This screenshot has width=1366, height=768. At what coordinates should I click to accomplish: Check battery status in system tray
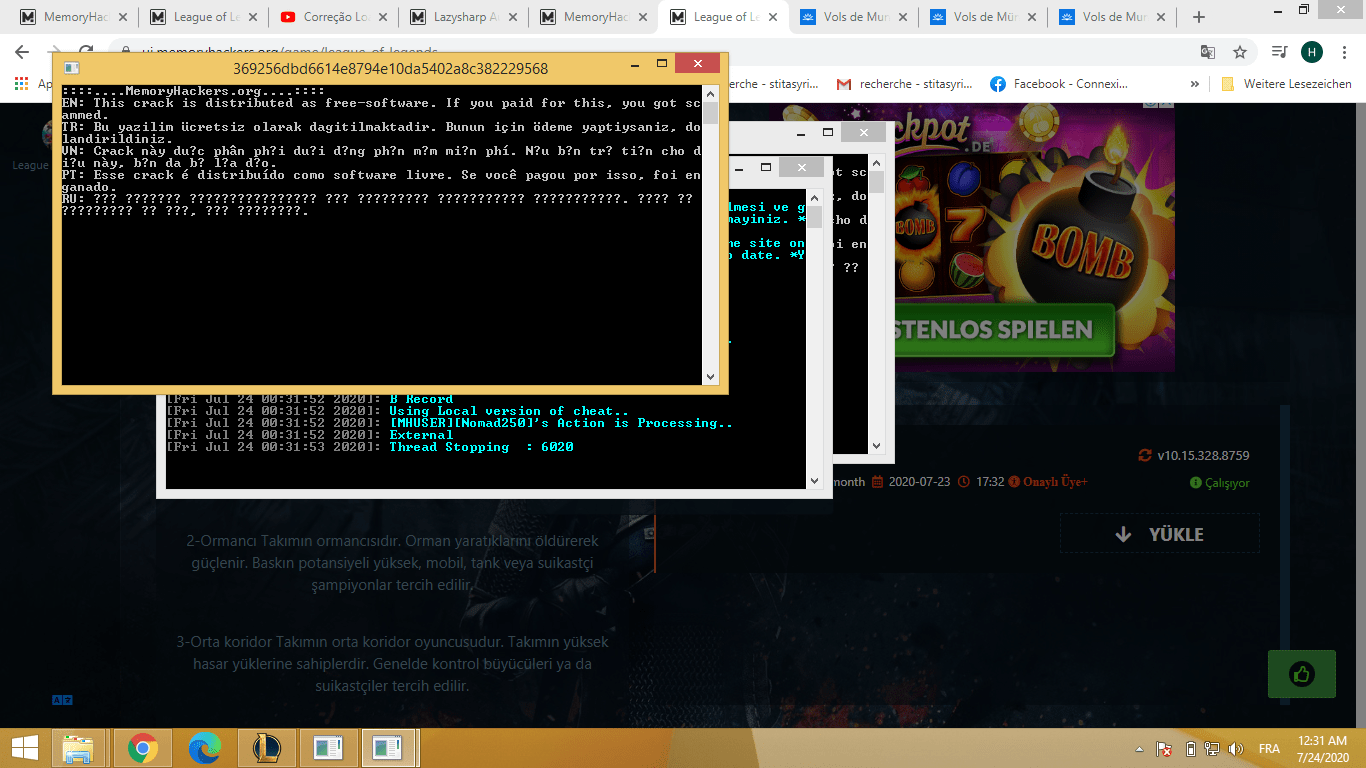(x=1190, y=749)
